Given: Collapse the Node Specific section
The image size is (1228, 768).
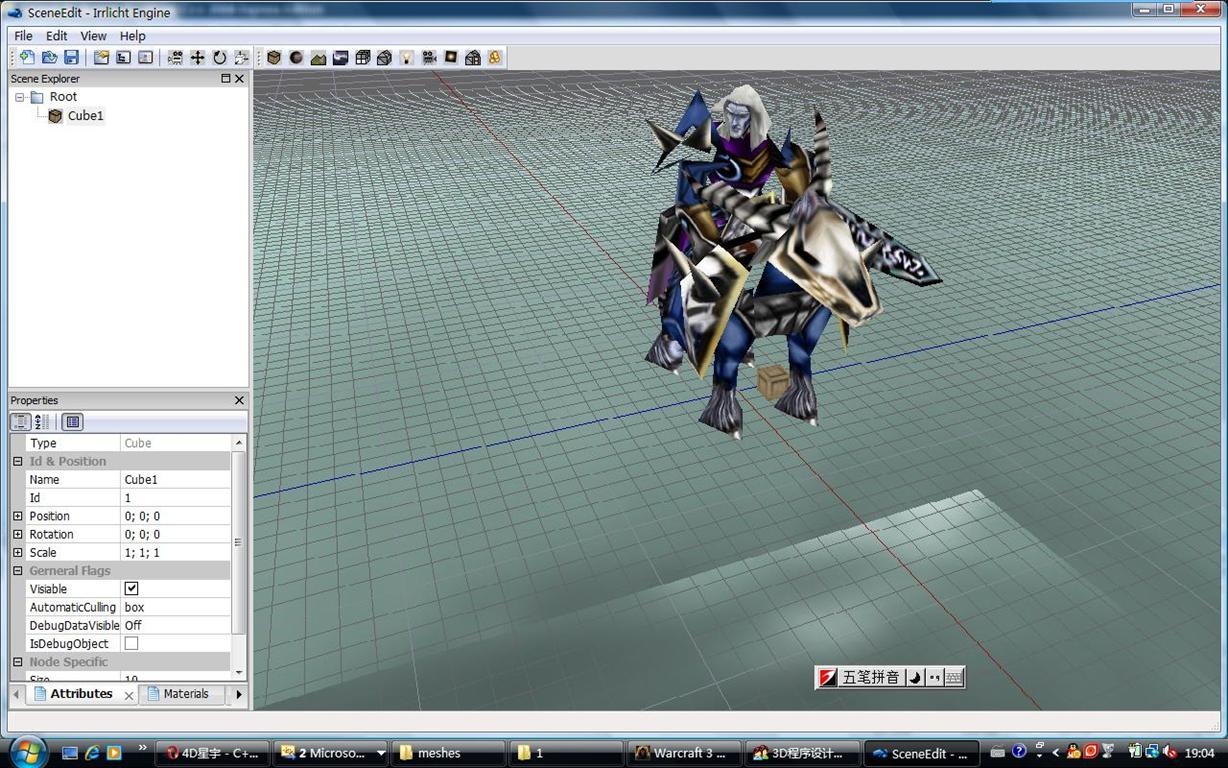Looking at the screenshot, I should tap(18, 662).
